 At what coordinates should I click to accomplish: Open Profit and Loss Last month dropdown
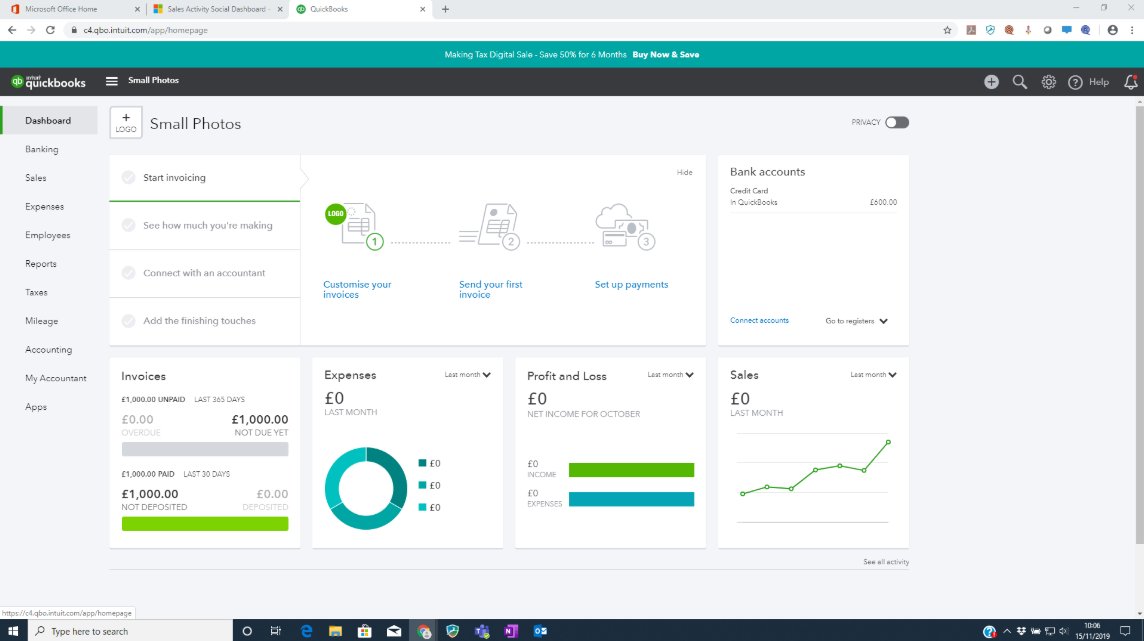tap(670, 375)
